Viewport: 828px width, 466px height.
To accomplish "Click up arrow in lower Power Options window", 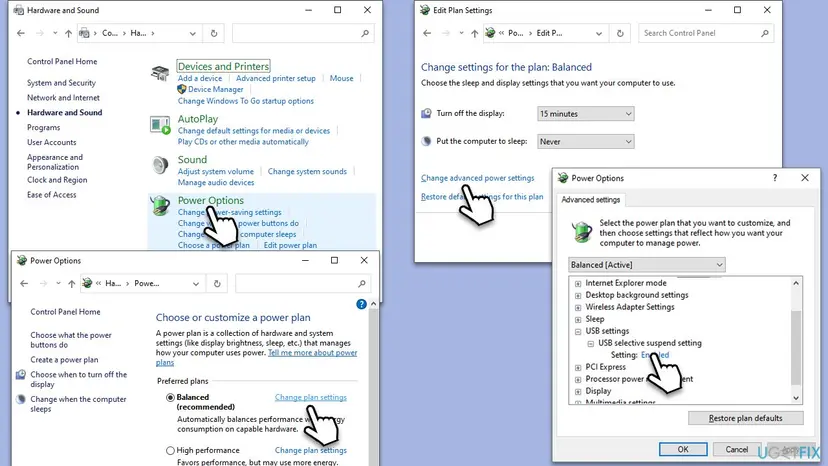I will pyautogui.click(x=71, y=284).
